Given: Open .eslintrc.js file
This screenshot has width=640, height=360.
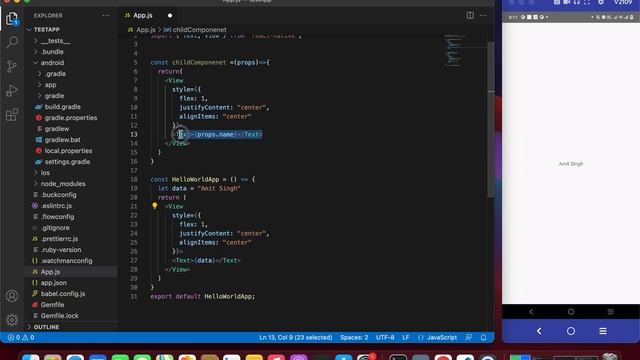Looking at the screenshot, I should pyautogui.click(x=56, y=206).
